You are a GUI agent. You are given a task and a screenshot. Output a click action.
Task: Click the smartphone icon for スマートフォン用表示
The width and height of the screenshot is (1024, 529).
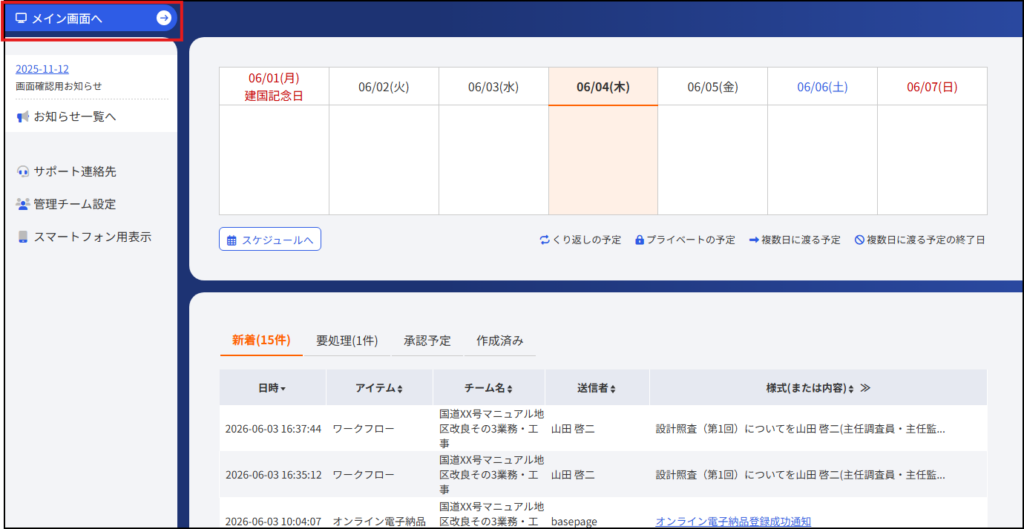tap(23, 237)
